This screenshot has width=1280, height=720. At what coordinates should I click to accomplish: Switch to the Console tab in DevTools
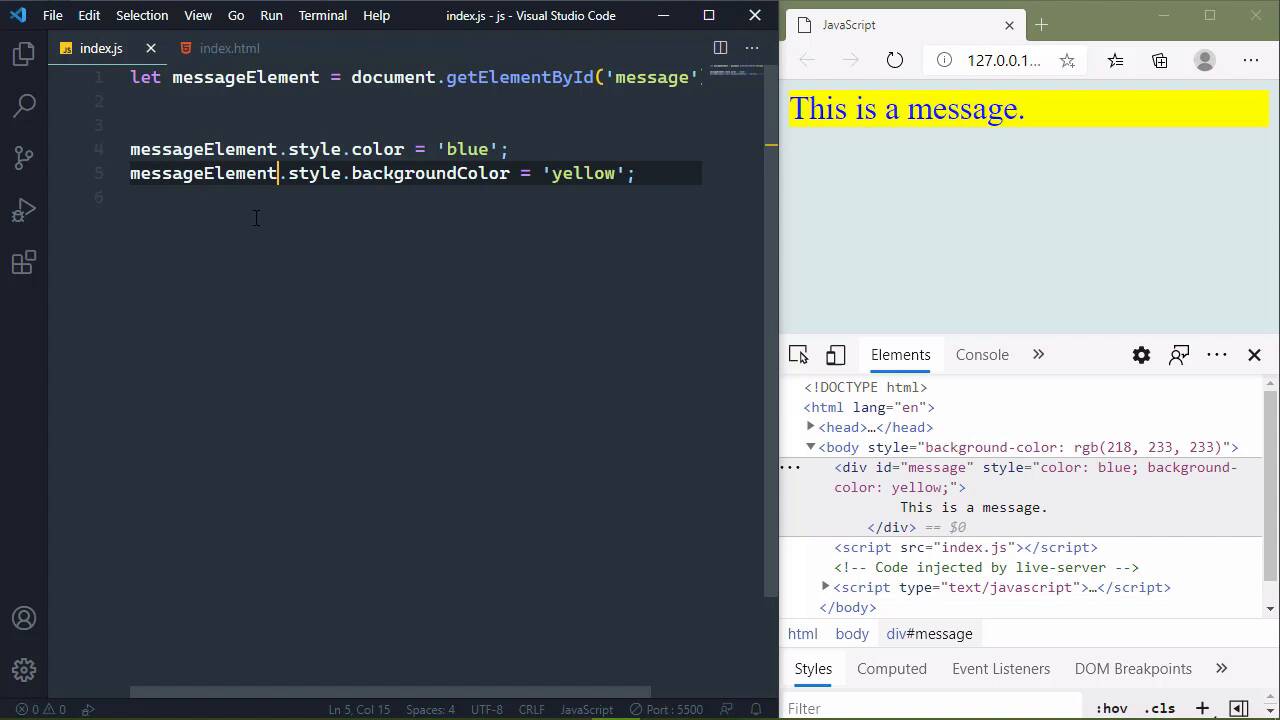coord(982,355)
